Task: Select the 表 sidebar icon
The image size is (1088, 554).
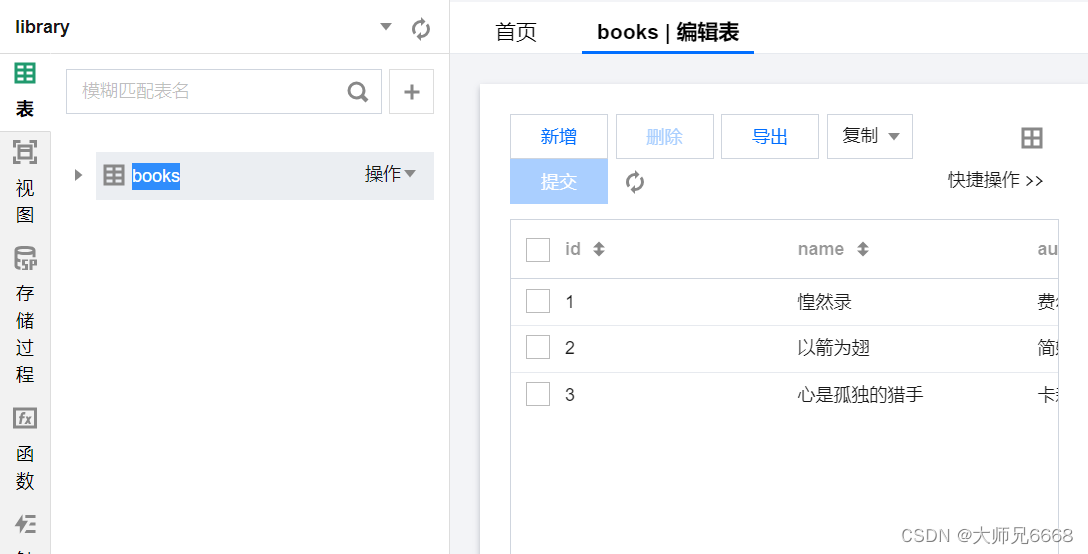Action: pos(25,90)
